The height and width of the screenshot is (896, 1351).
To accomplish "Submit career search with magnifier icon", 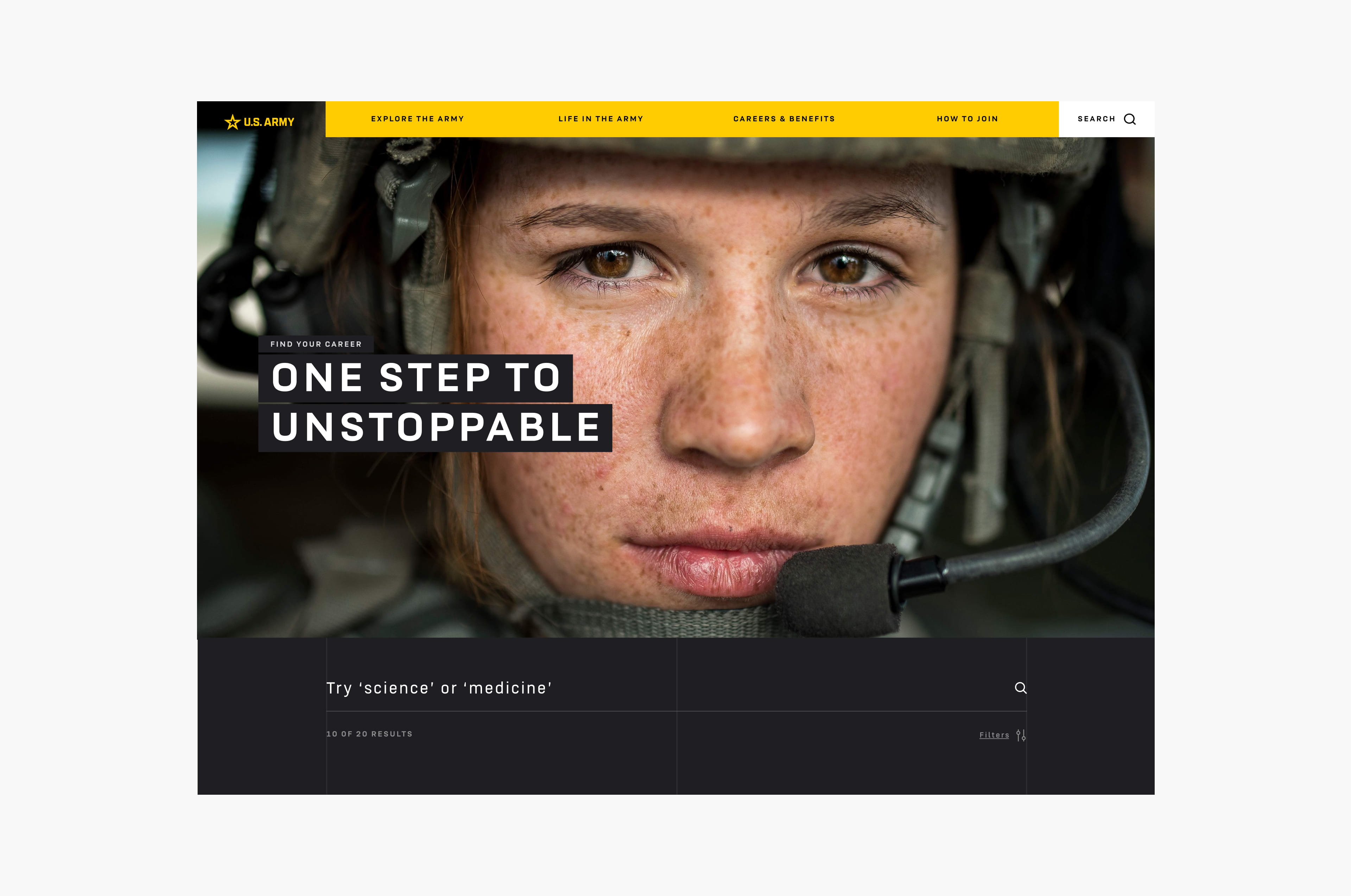I will [1021, 688].
